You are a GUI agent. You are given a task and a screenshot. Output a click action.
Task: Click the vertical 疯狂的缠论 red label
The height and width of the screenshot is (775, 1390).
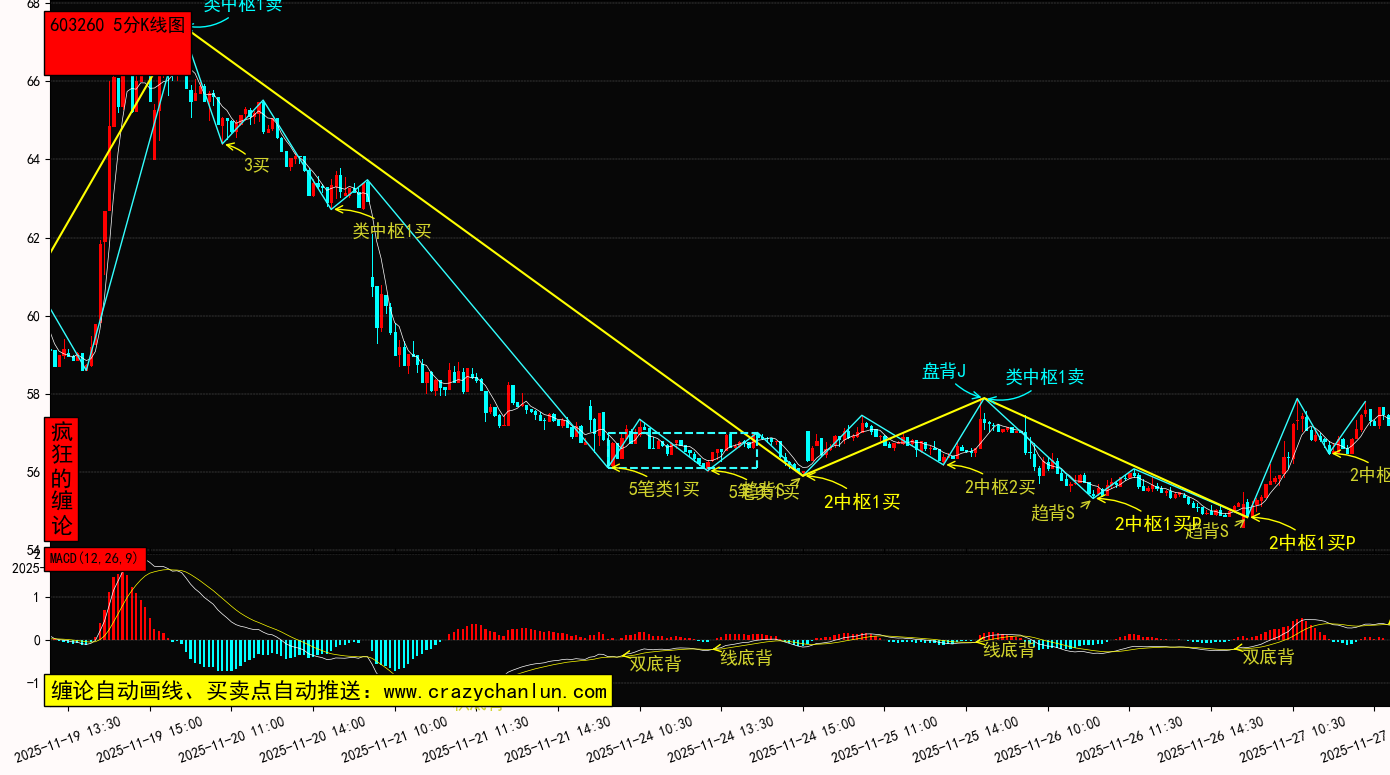tap(62, 479)
